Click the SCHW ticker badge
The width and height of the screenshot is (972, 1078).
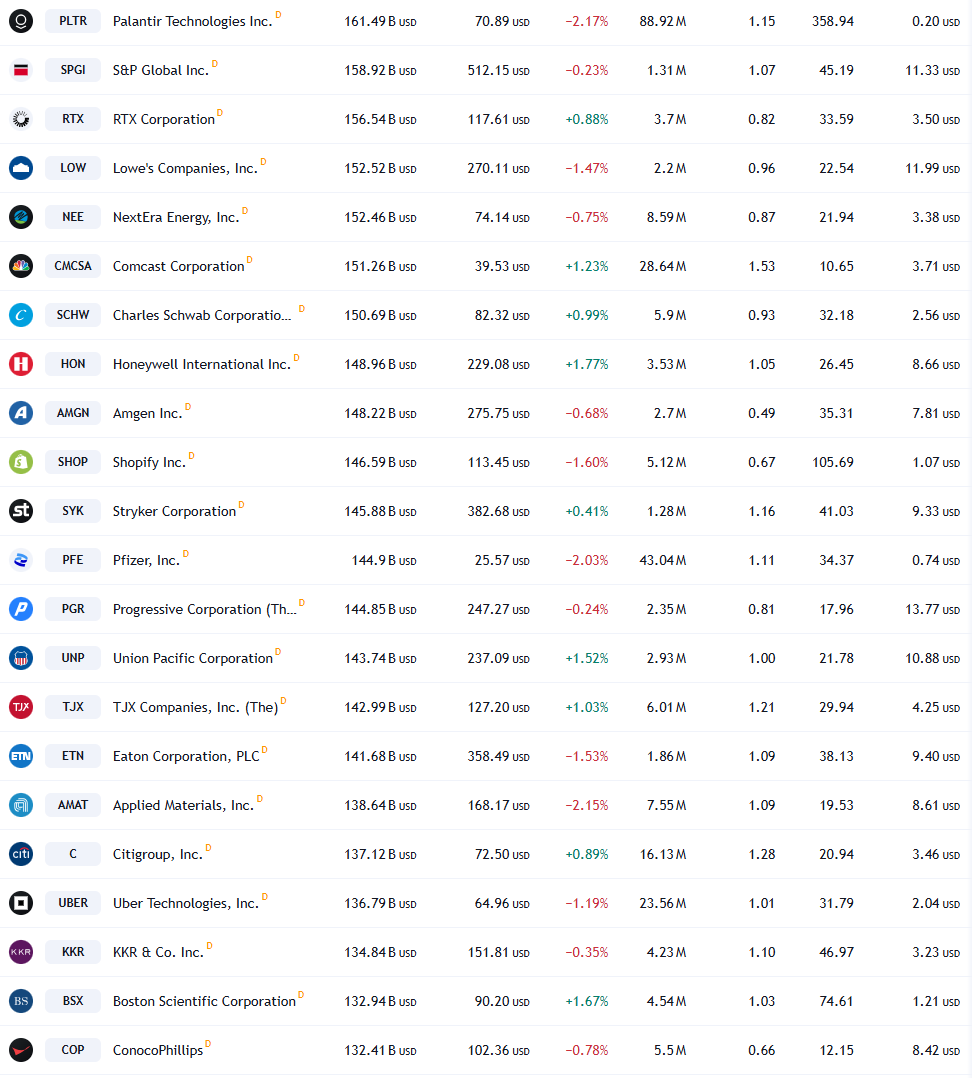click(x=73, y=315)
